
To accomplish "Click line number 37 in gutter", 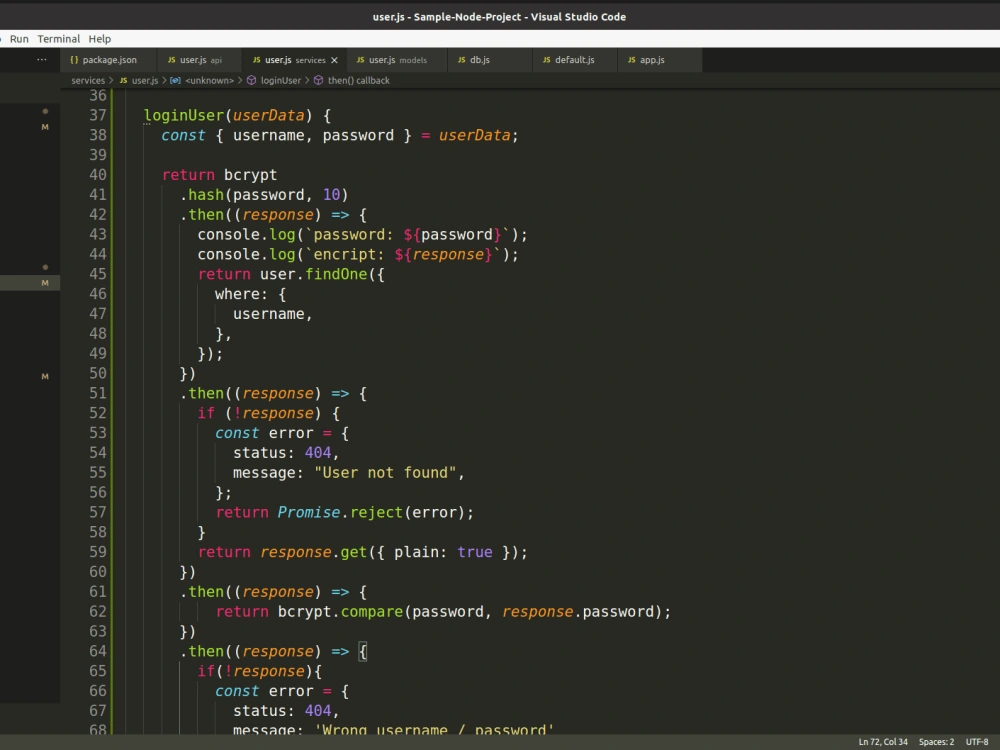I will click(x=98, y=115).
